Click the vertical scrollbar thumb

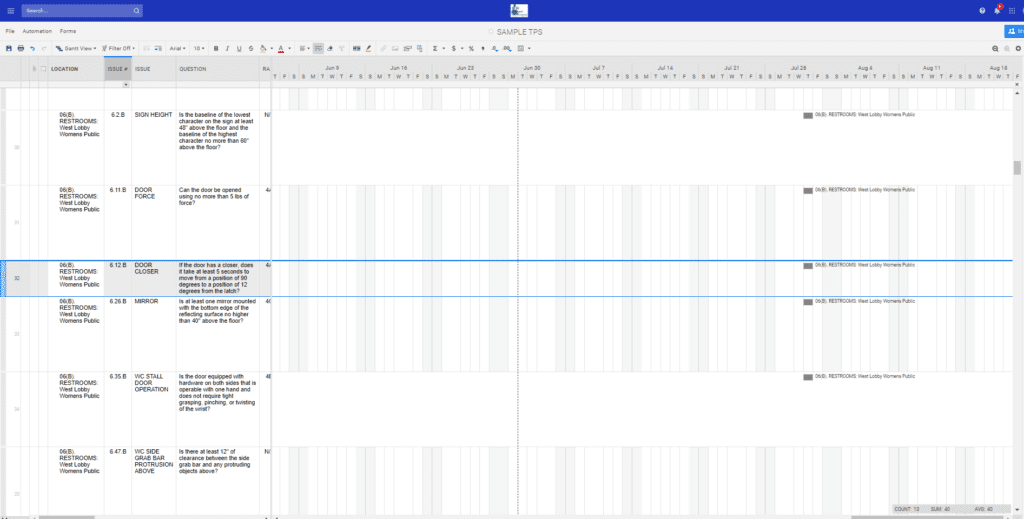1017,168
